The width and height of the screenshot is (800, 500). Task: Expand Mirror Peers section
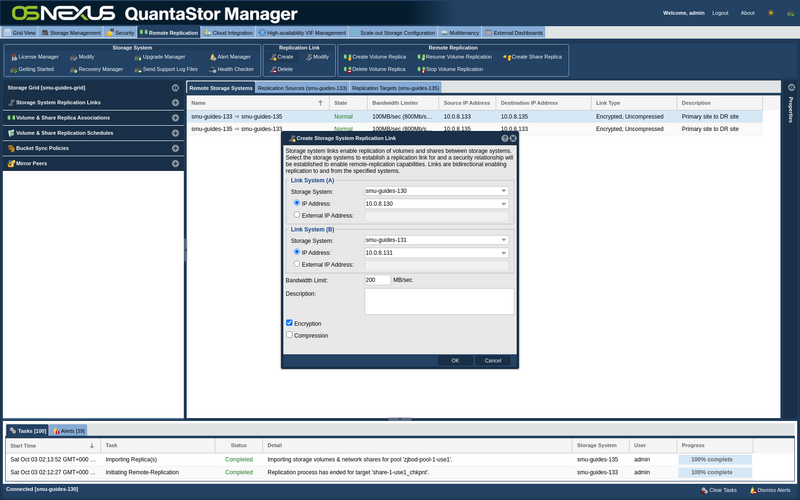[x=176, y=164]
